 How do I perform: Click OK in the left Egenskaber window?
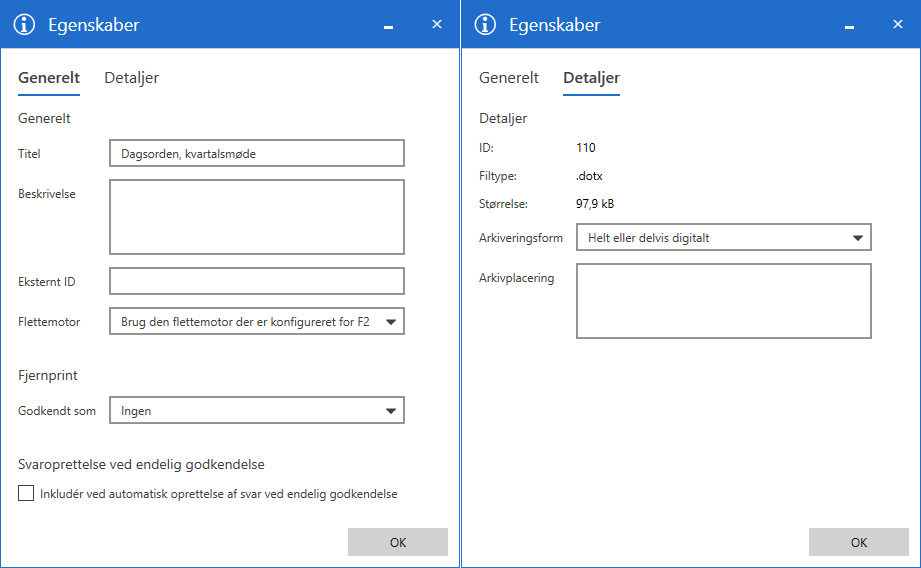398,542
